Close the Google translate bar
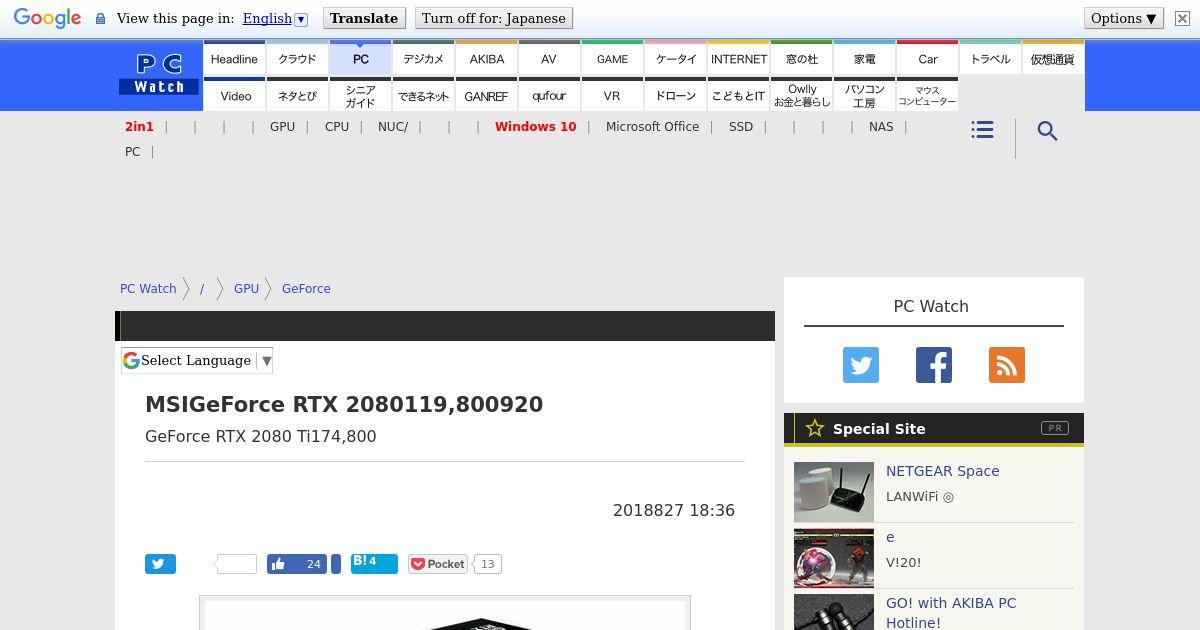The width and height of the screenshot is (1200, 630). tap(1181, 18)
